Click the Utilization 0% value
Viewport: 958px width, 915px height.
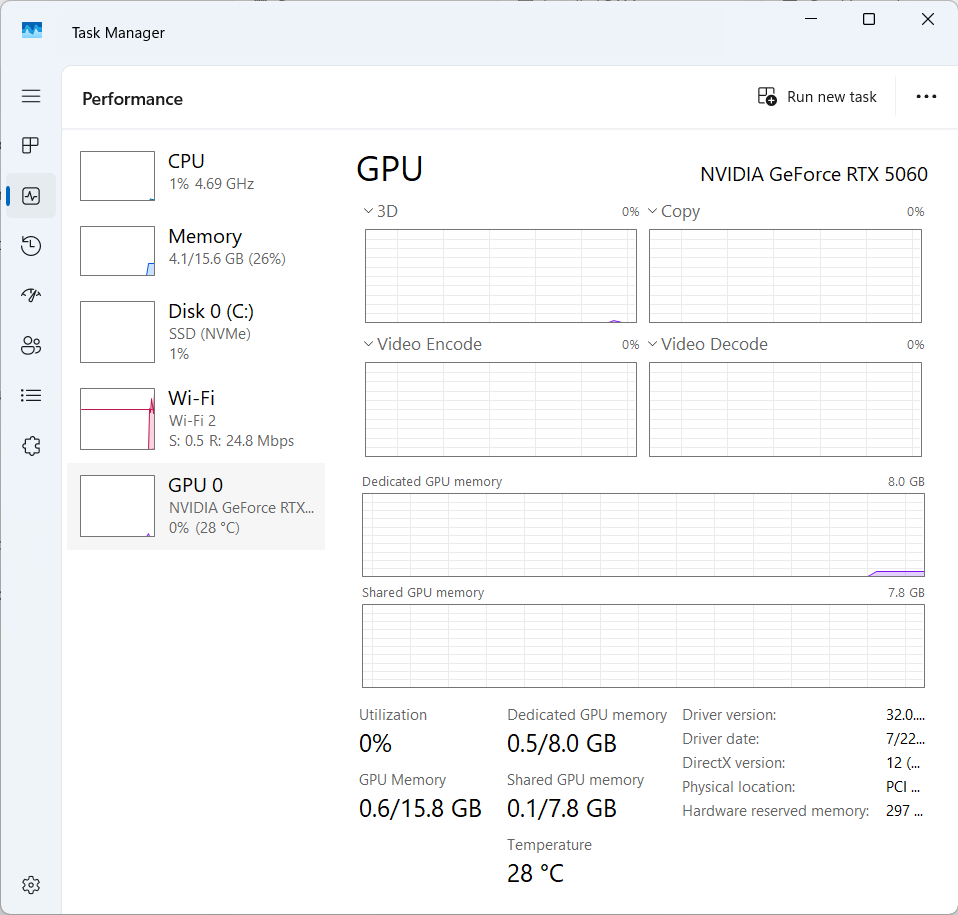[x=375, y=743]
